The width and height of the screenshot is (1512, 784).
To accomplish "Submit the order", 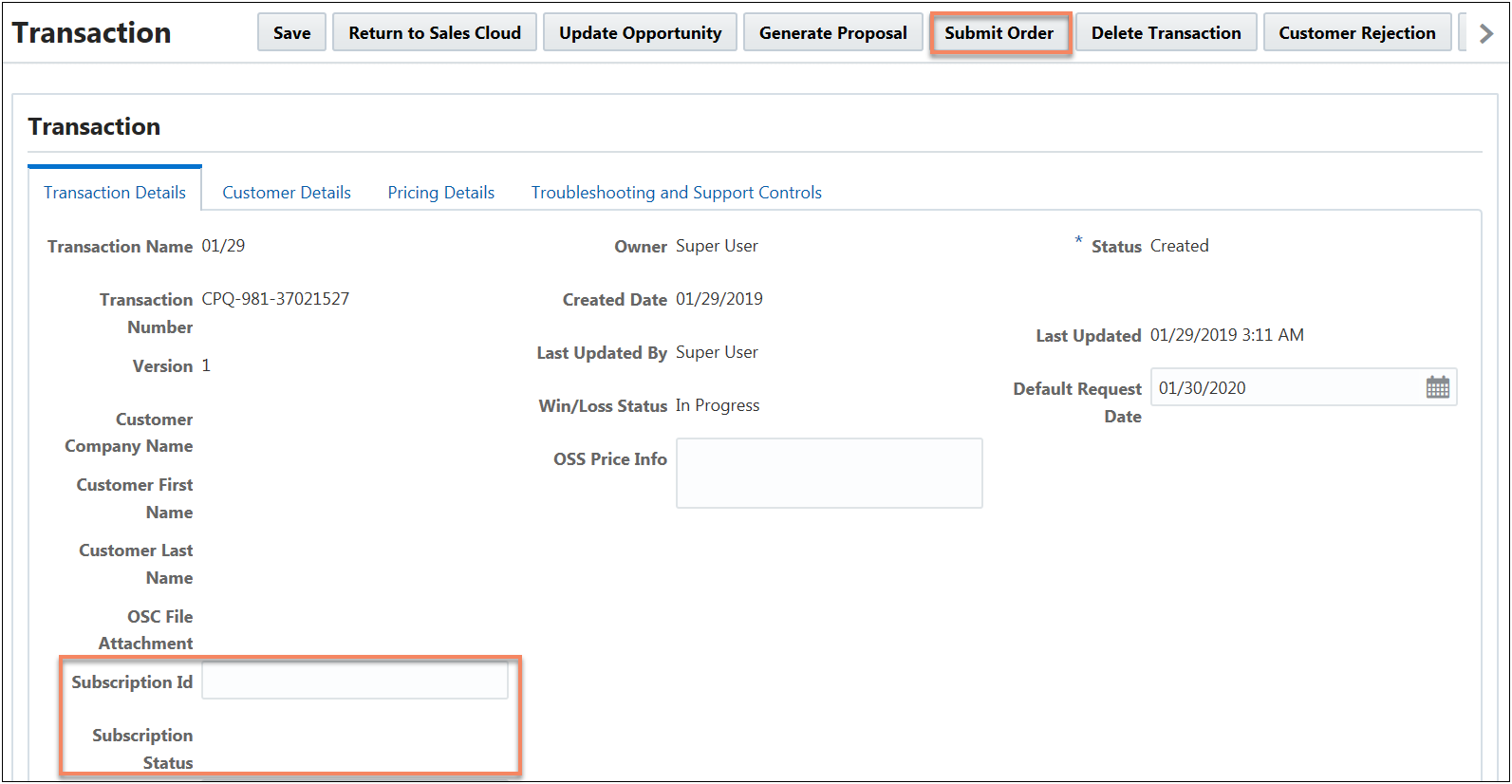I will tap(999, 33).
